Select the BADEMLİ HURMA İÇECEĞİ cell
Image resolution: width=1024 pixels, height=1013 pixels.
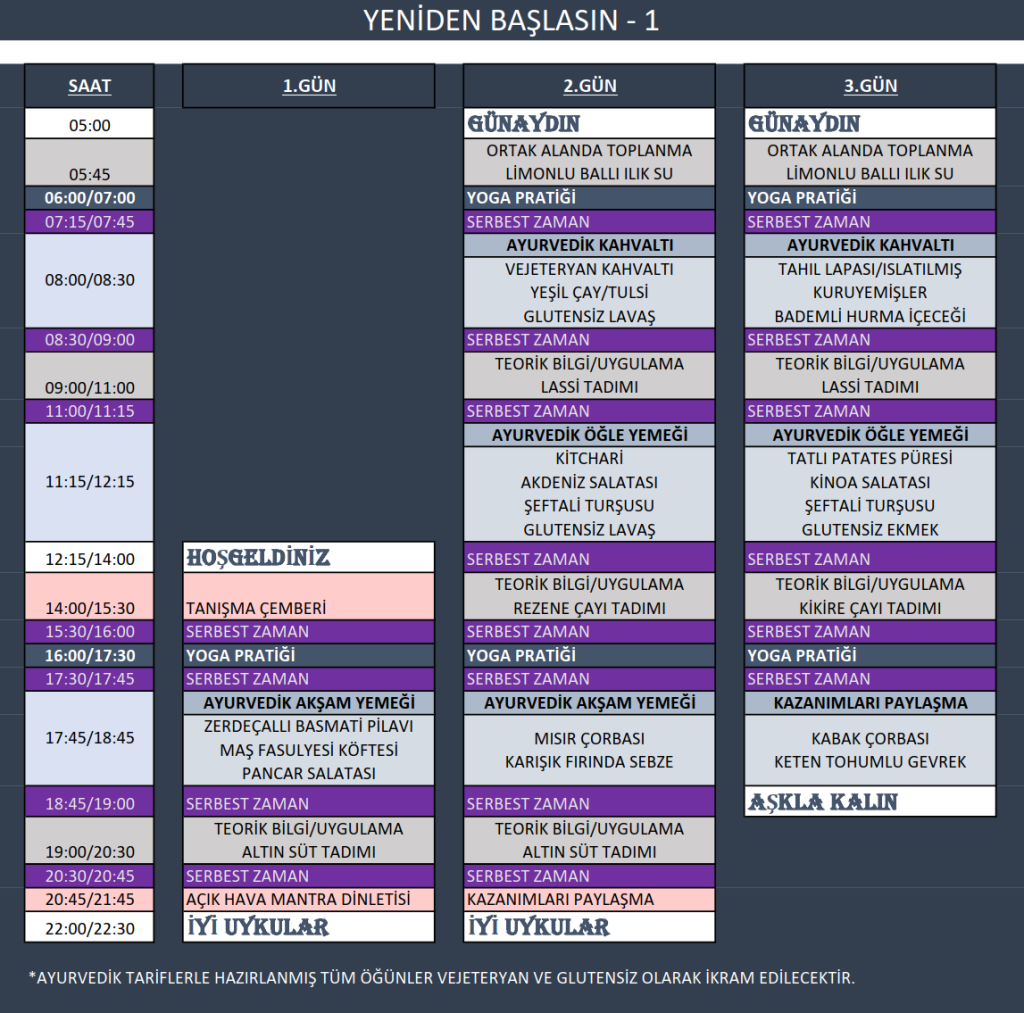tap(870, 316)
